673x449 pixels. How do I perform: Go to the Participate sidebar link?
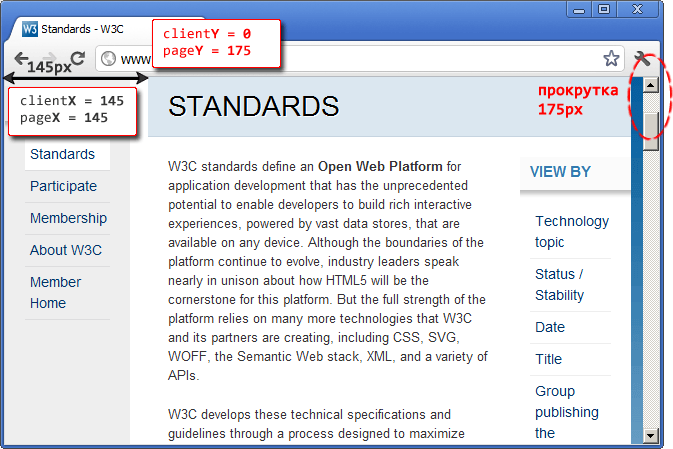[x=63, y=186]
